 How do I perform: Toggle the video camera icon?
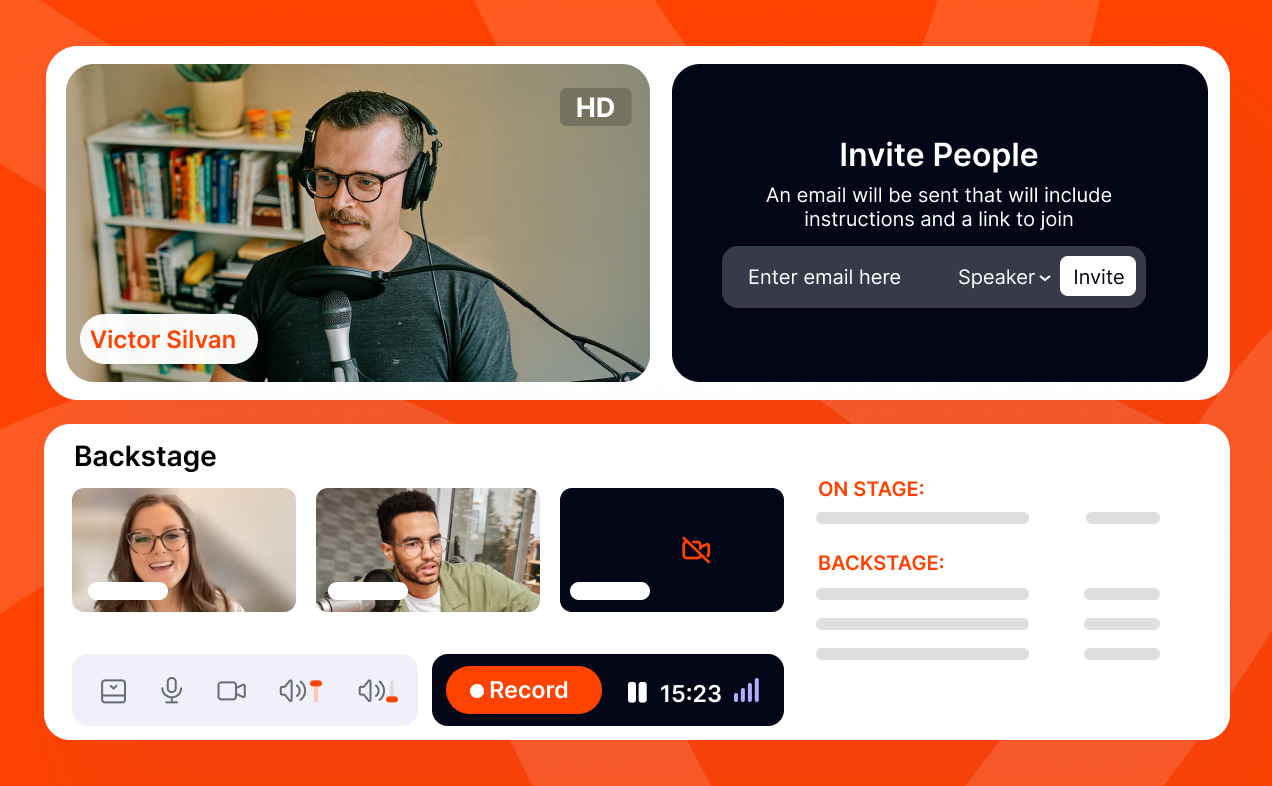click(x=232, y=691)
